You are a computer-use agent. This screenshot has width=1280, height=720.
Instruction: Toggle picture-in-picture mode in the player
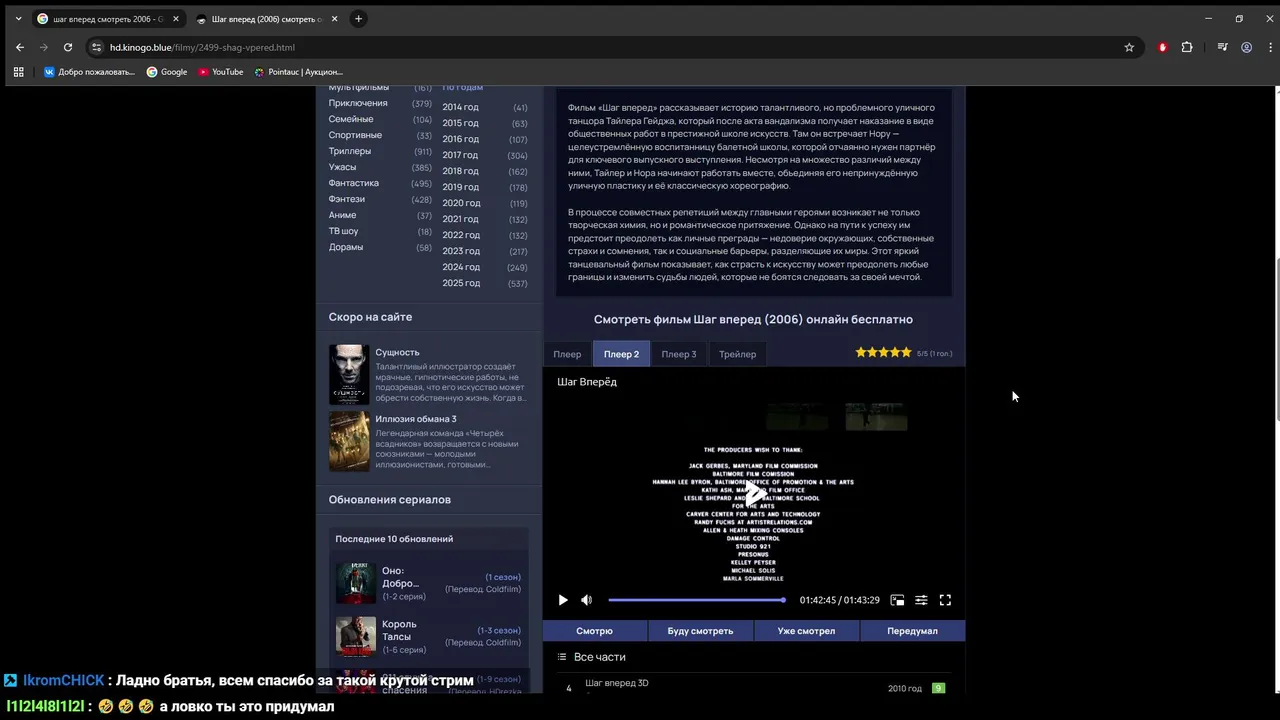[x=897, y=600]
